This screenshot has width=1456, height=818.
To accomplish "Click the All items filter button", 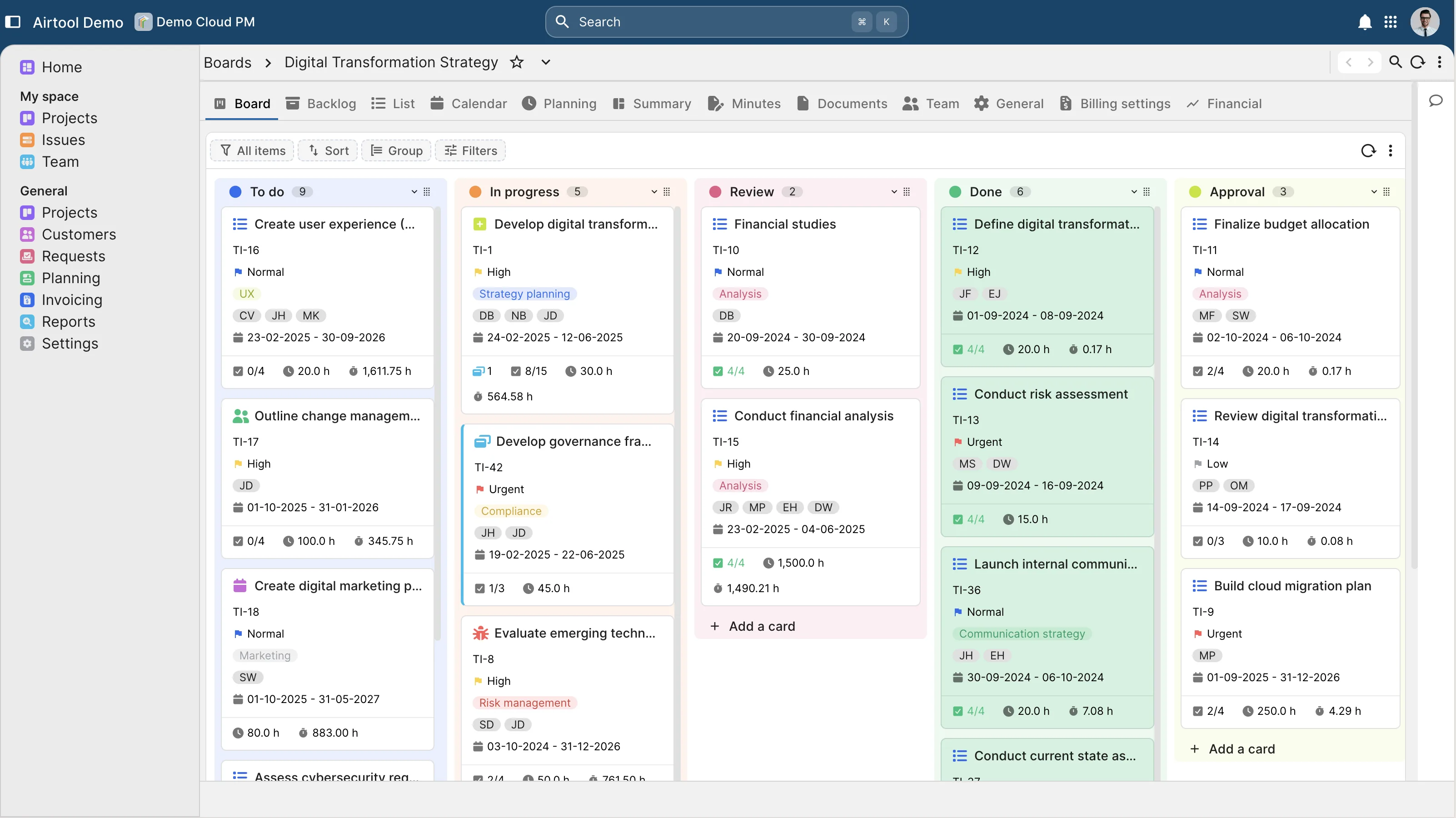I will click(252, 150).
